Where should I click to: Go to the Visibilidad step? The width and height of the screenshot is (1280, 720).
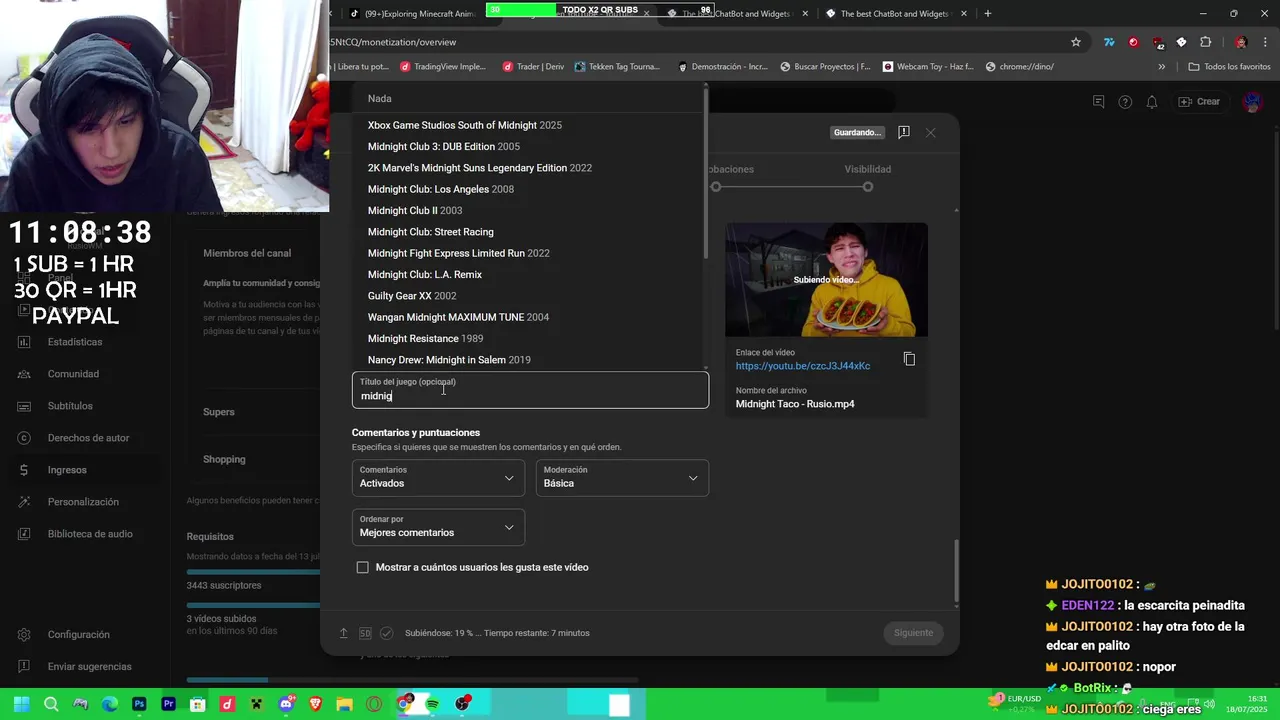pos(867,177)
